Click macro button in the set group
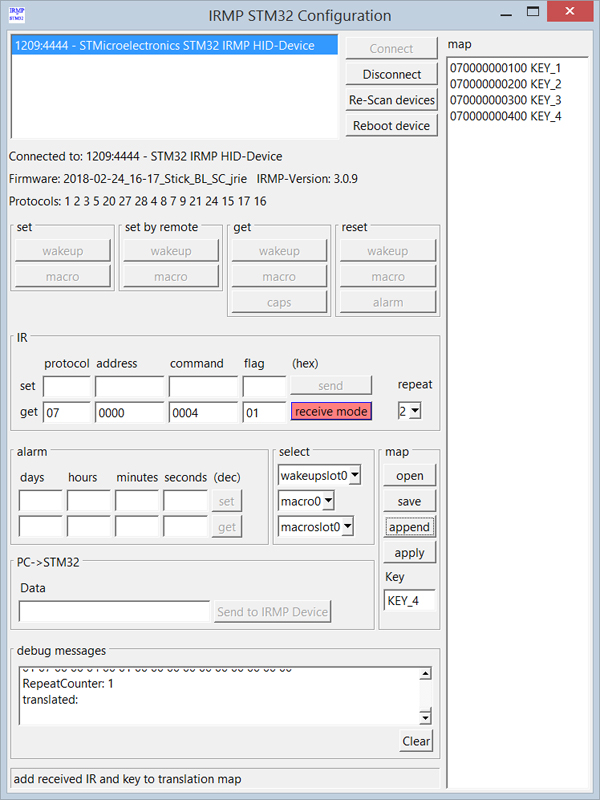 [63, 277]
